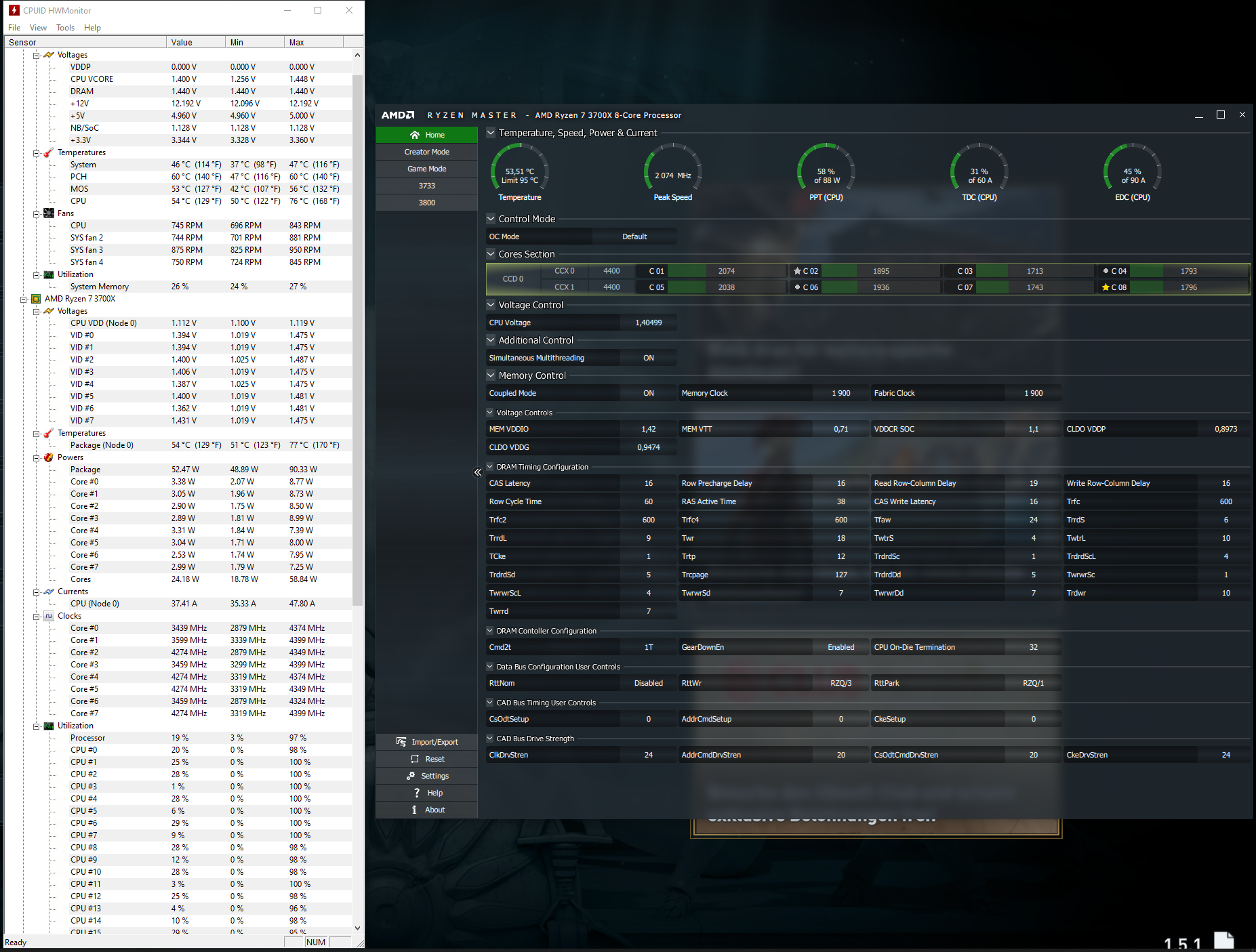Click the dot marker beside core C 04

pos(1106,271)
